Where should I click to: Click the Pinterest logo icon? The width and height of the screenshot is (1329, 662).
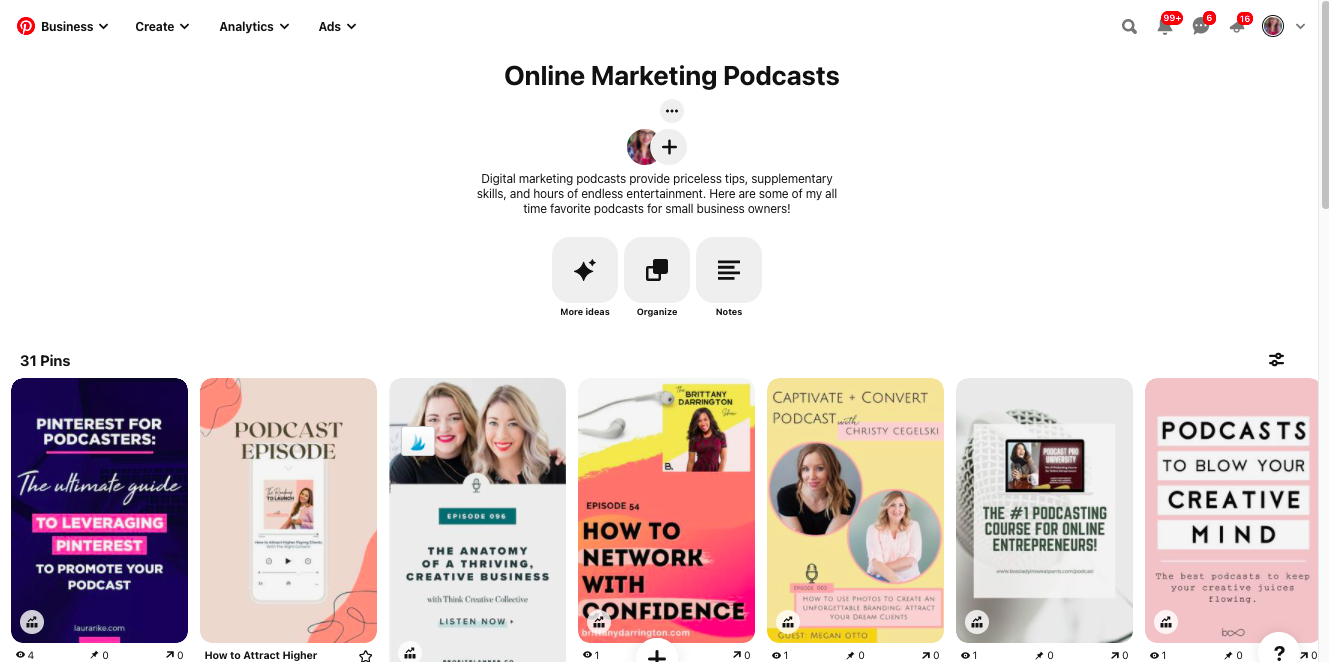click(26, 26)
